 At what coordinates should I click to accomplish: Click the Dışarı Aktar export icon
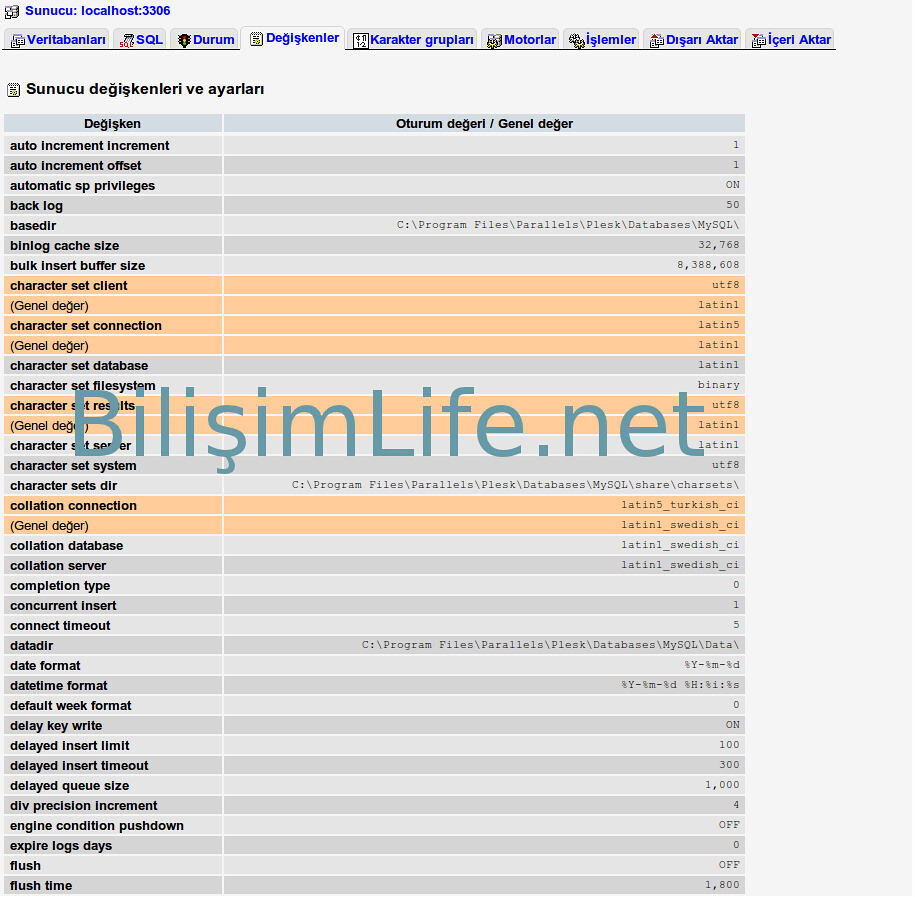[657, 41]
